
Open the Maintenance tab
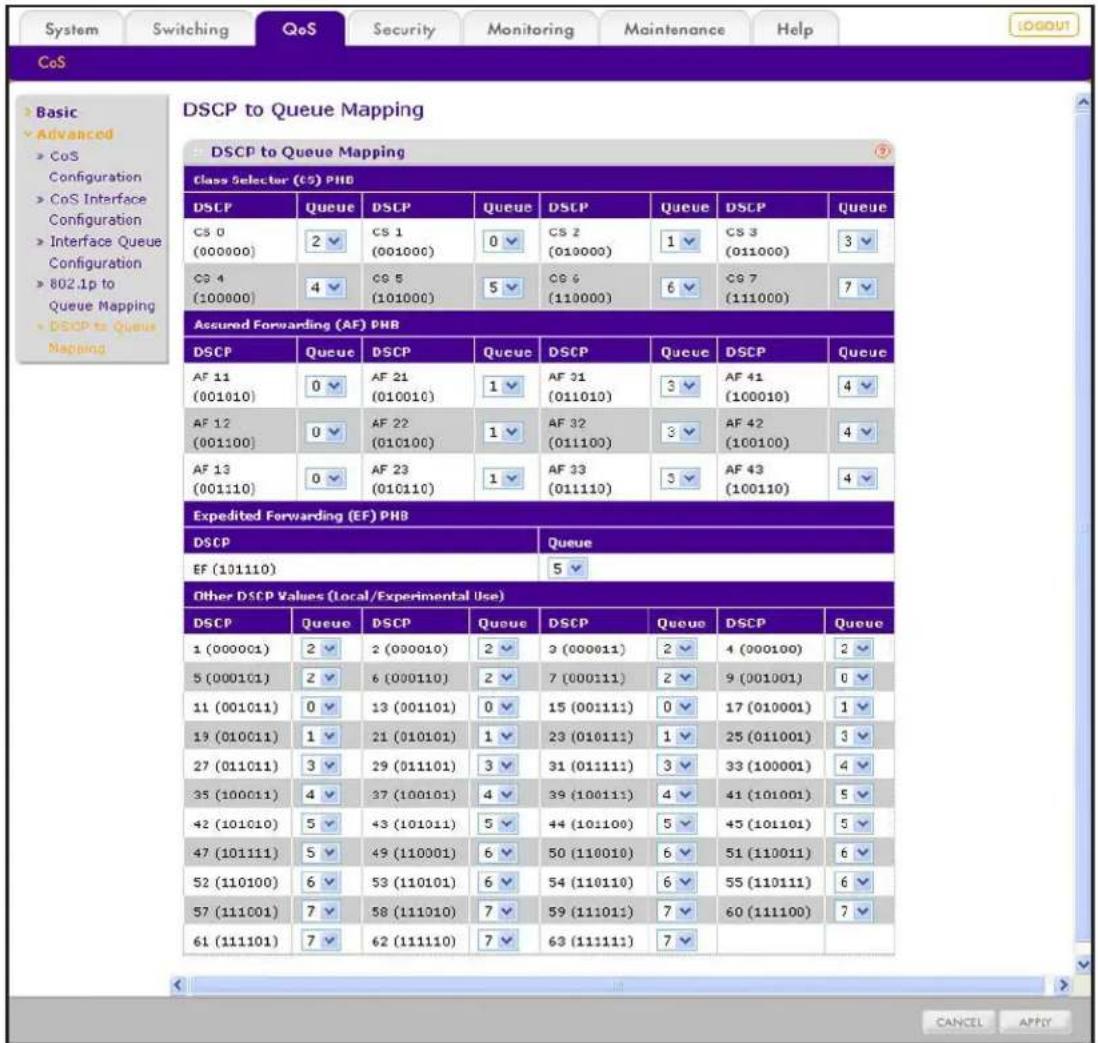coord(674,29)
